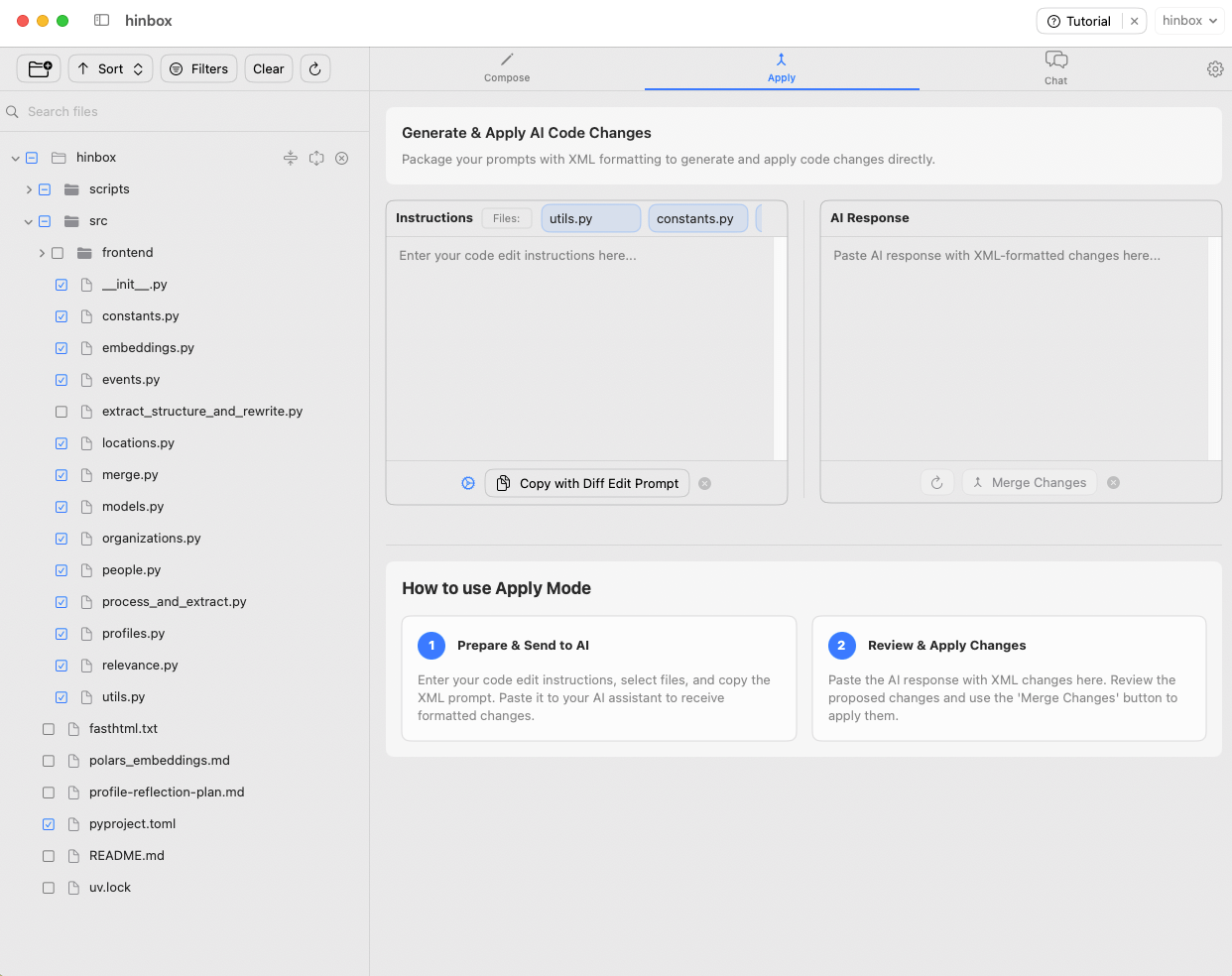The width and height of the screenshot is (1232, 976).
Task: Check the extract_structure_and_rewrite.py checkbox
Action: pyautogui.click(x=62, y=412)
